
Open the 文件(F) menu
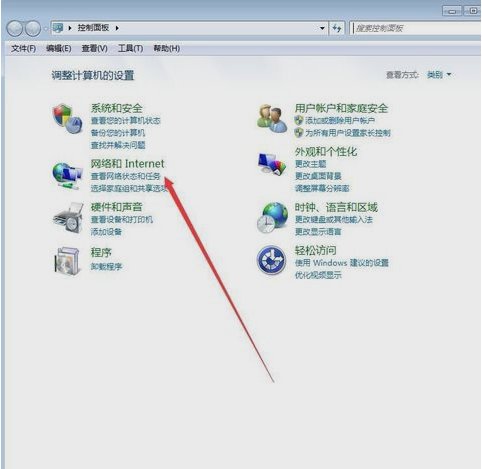23,49
